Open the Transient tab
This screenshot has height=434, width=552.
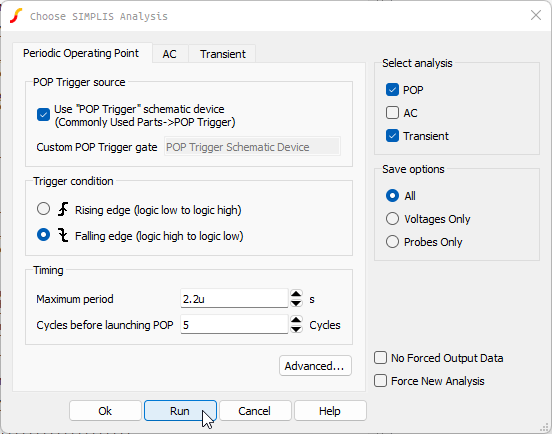coord(222,54)
